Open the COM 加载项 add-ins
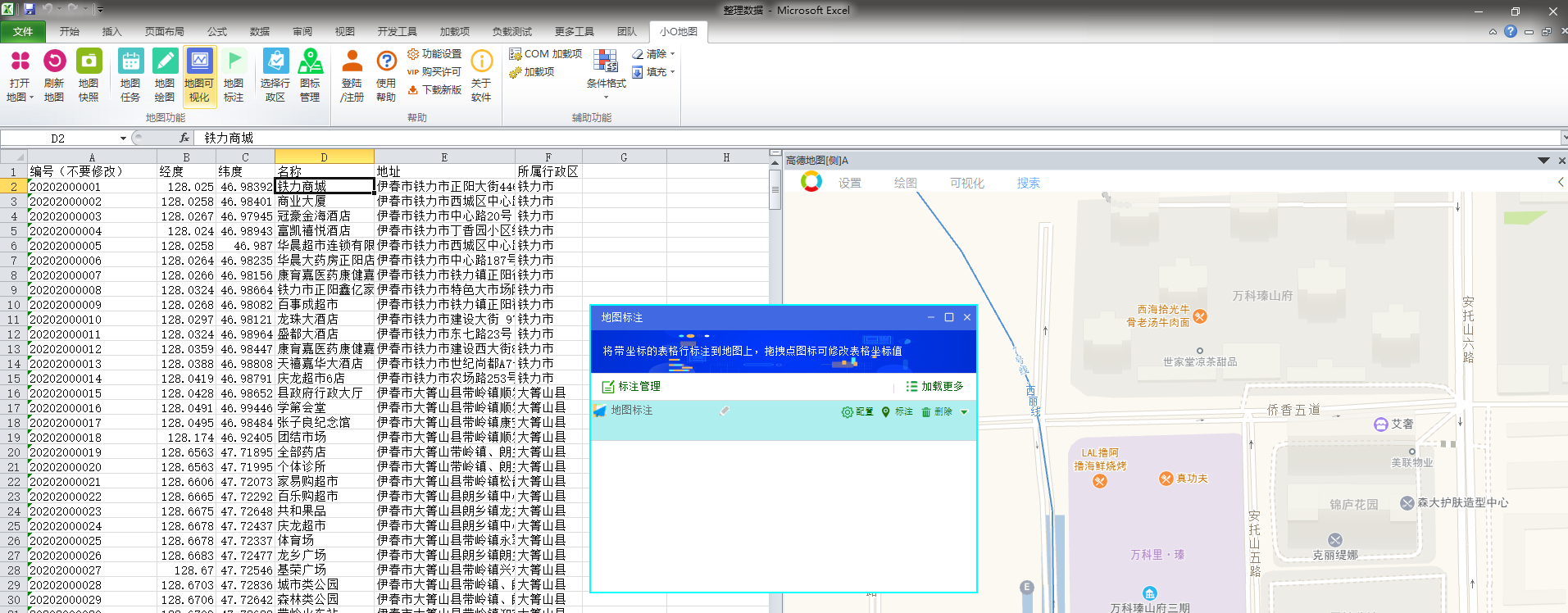Viewport: 1568px width, 613px height. coord(545,54)
